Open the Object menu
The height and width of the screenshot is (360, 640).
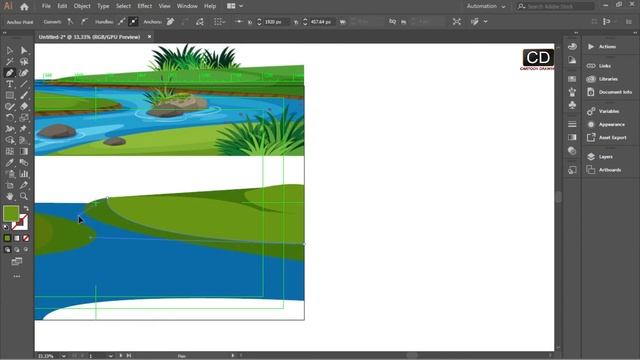(82, 6)
